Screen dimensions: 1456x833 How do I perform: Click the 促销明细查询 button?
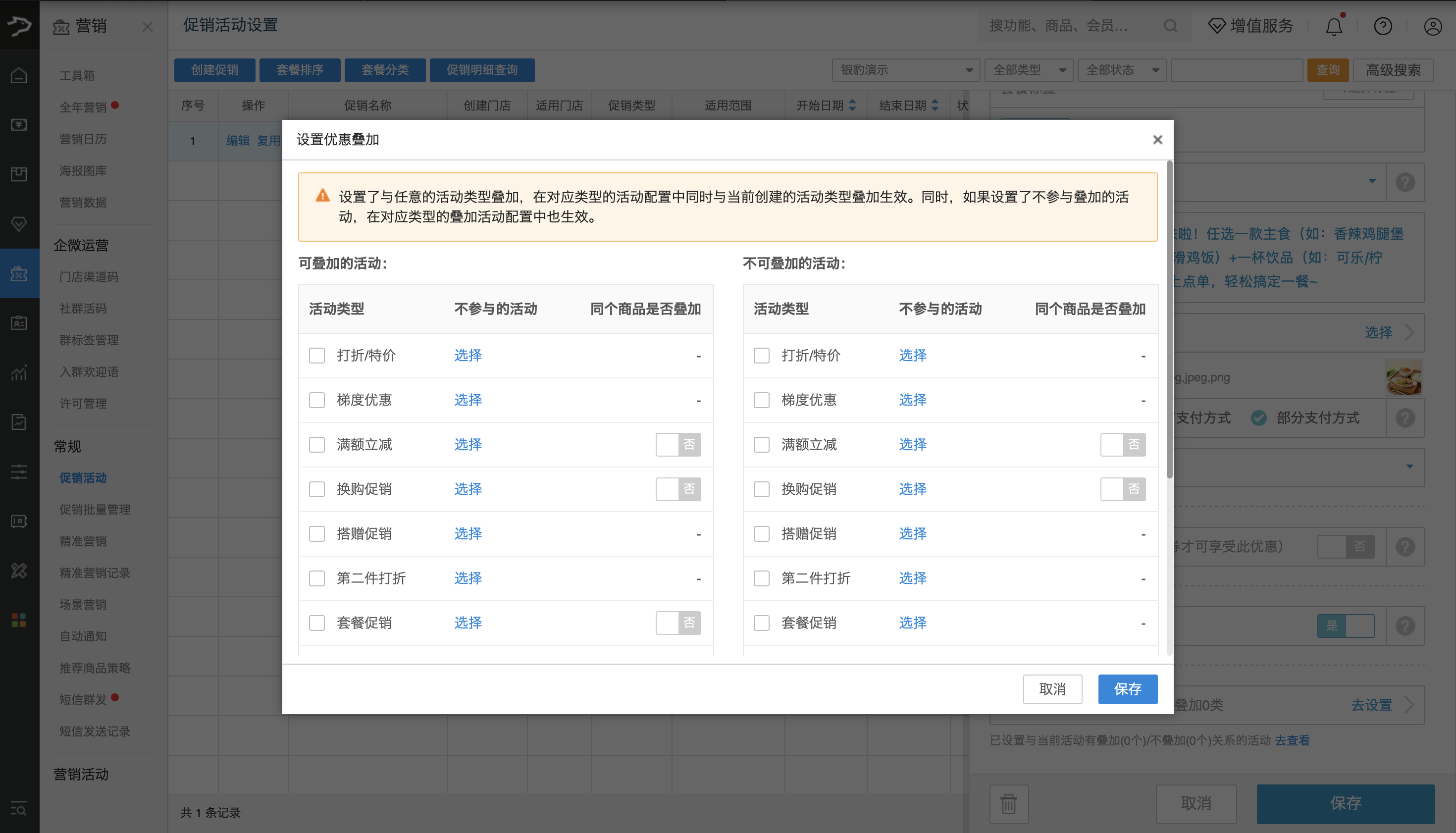[x=482, y=70]
